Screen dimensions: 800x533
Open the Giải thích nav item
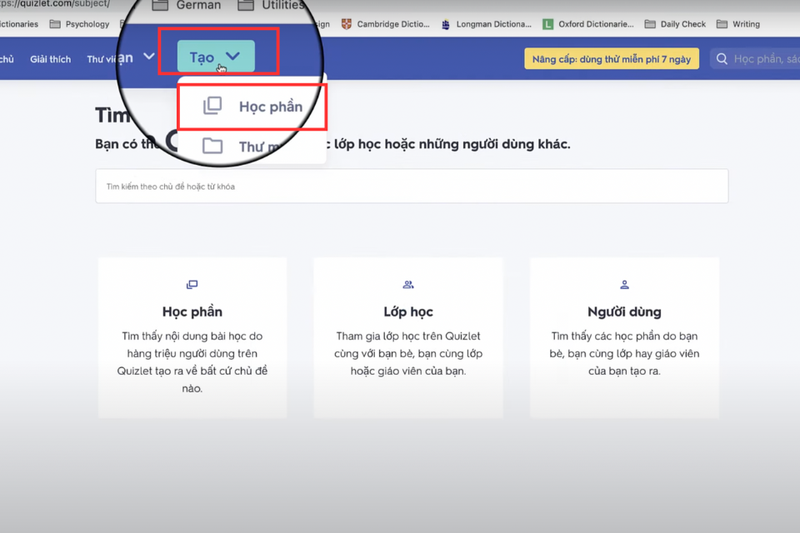pyautogui.click(x=51, y=59)
